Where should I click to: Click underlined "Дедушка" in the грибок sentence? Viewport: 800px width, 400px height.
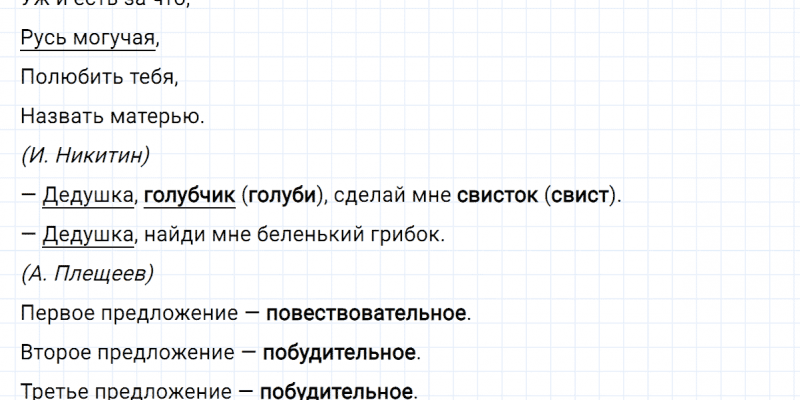(88, 234)
